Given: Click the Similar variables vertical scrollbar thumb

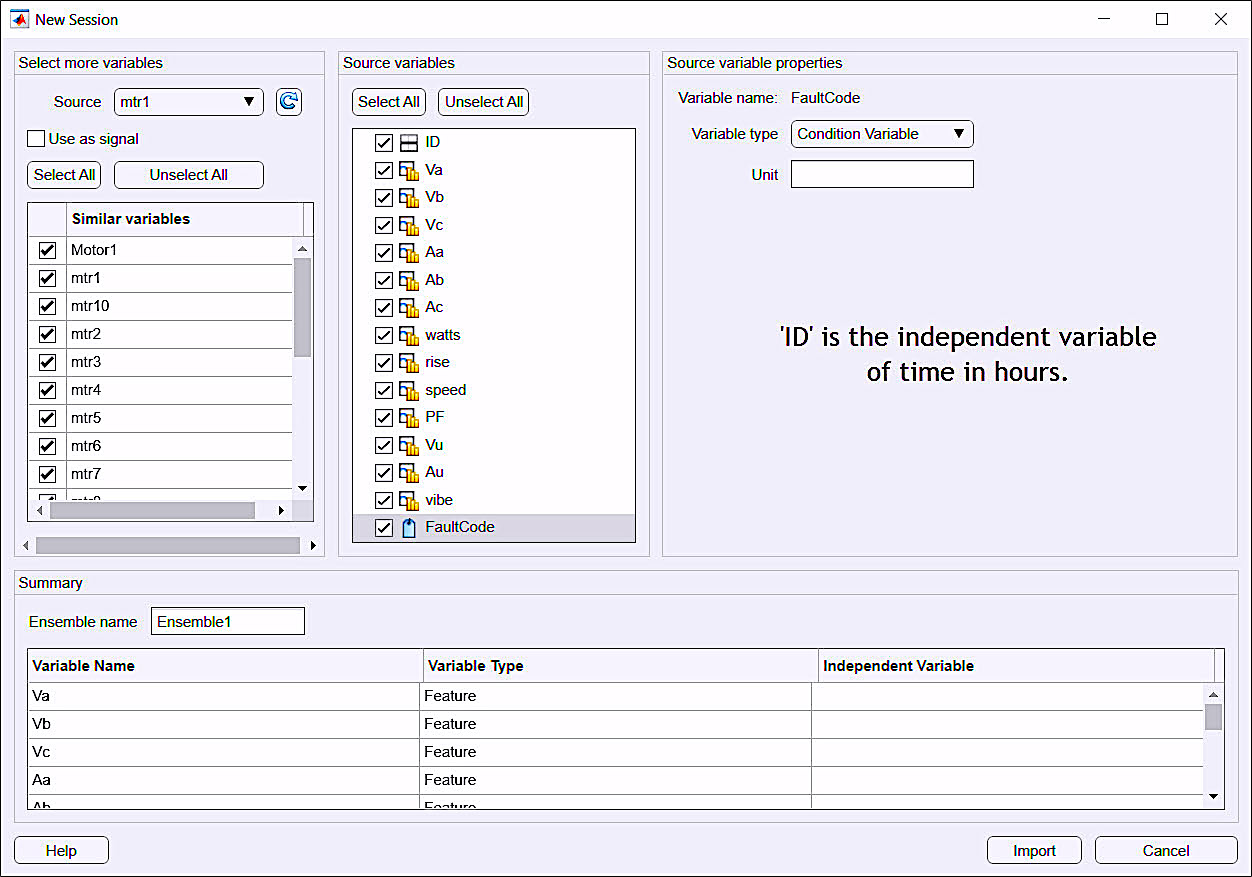Looking at the screenshot, I should [x=303, y=306].
